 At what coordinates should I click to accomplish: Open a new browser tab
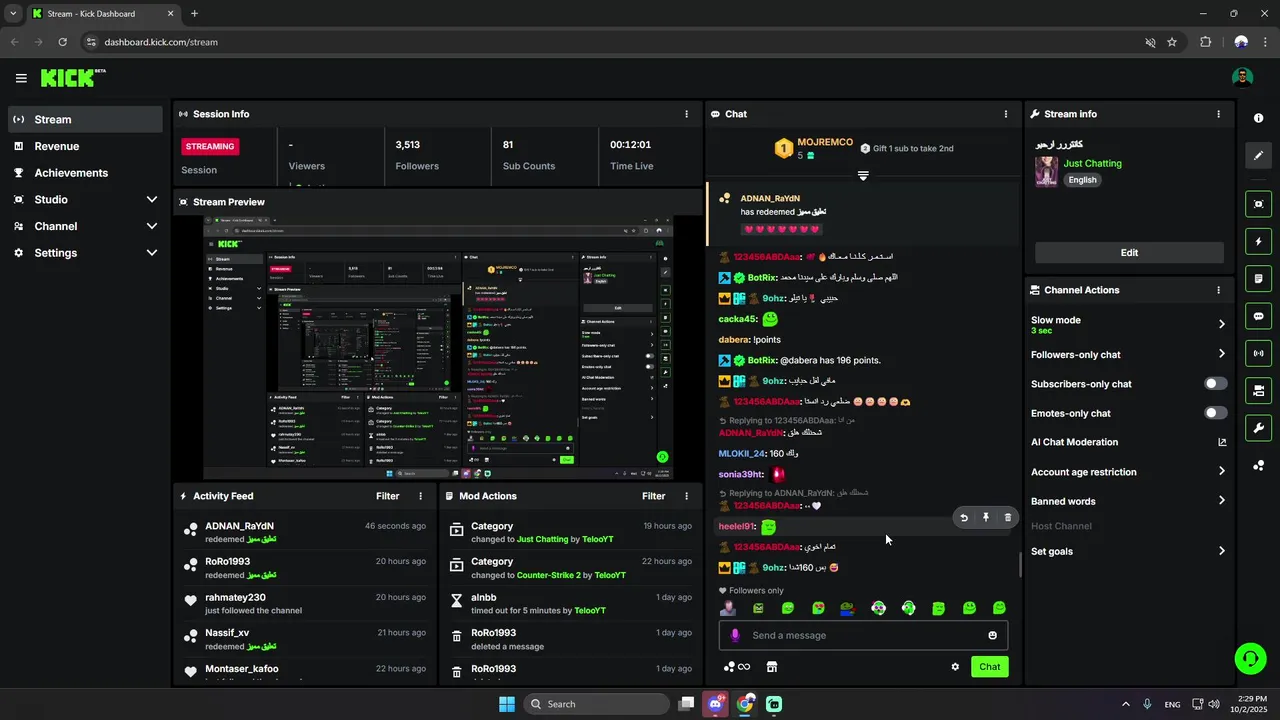194,14
